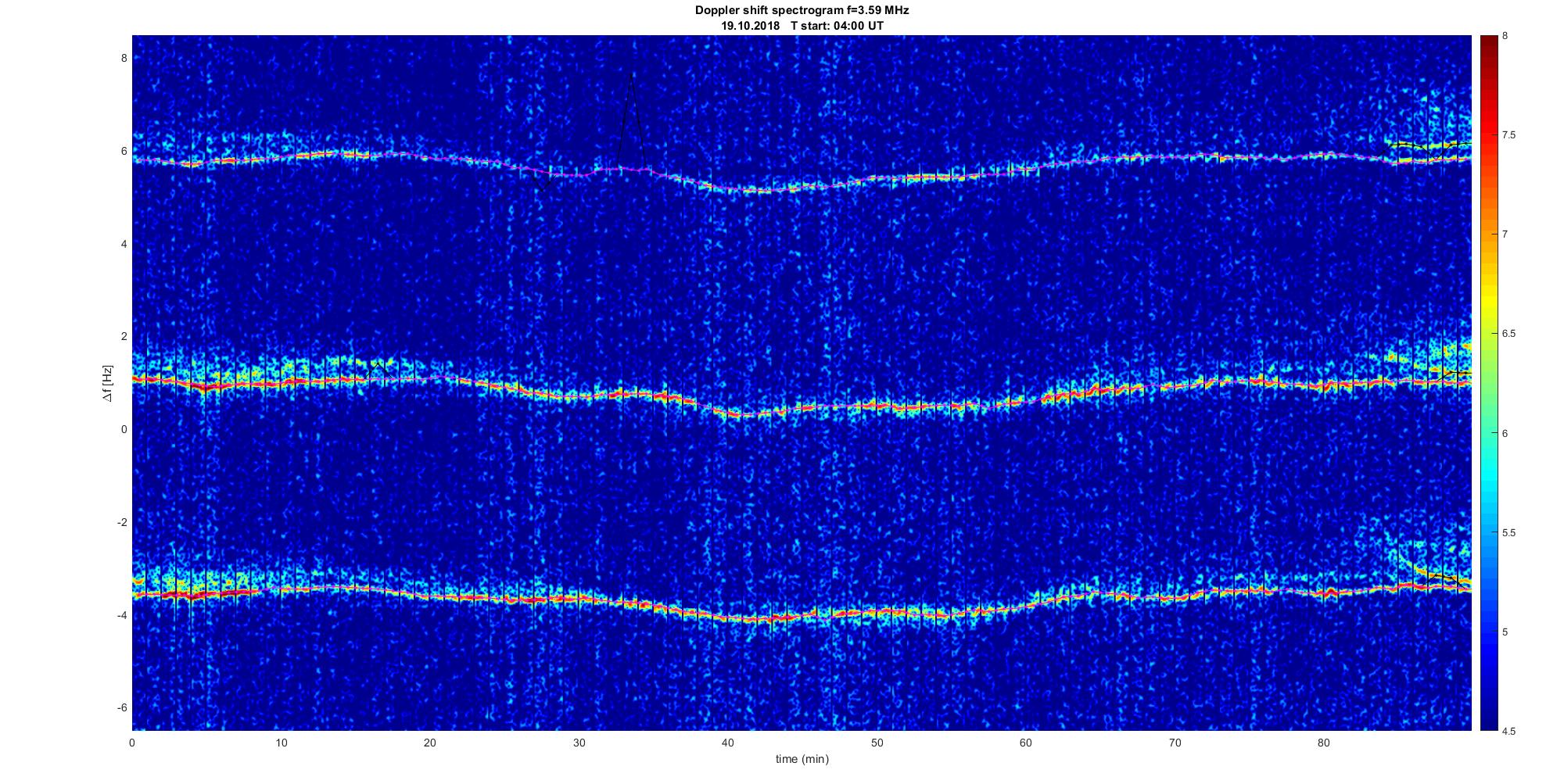Click colorbar tick label 5.5
1564x784 pixels.
coord(1508,532)
